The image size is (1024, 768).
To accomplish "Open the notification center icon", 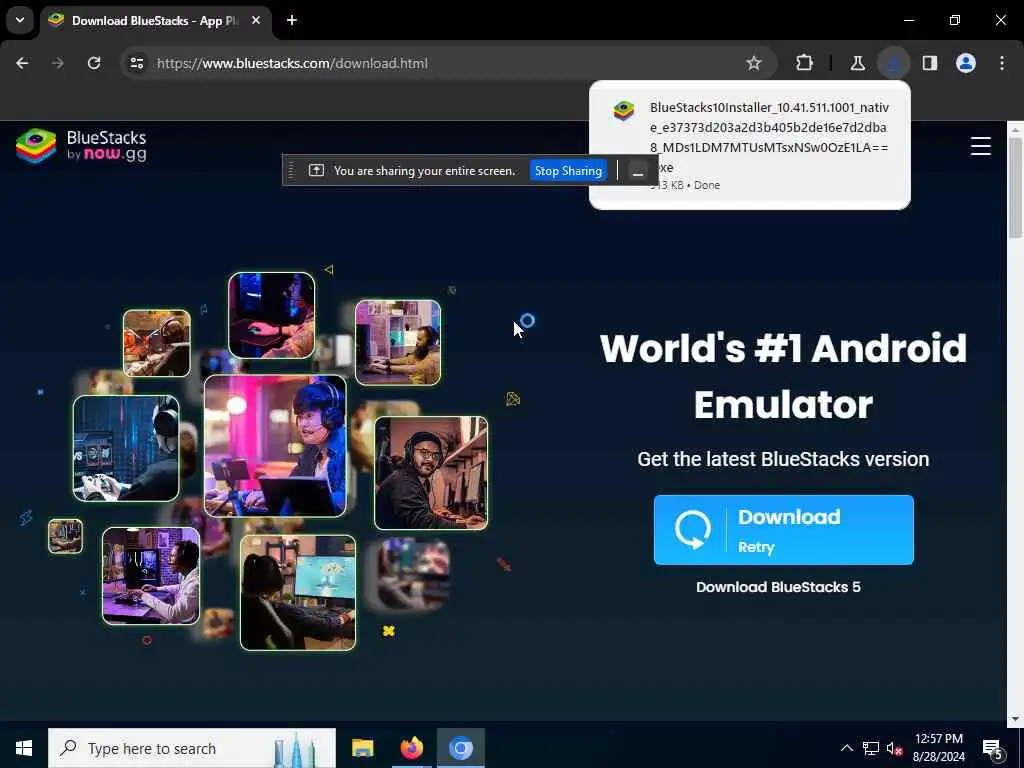I will 993,748.
